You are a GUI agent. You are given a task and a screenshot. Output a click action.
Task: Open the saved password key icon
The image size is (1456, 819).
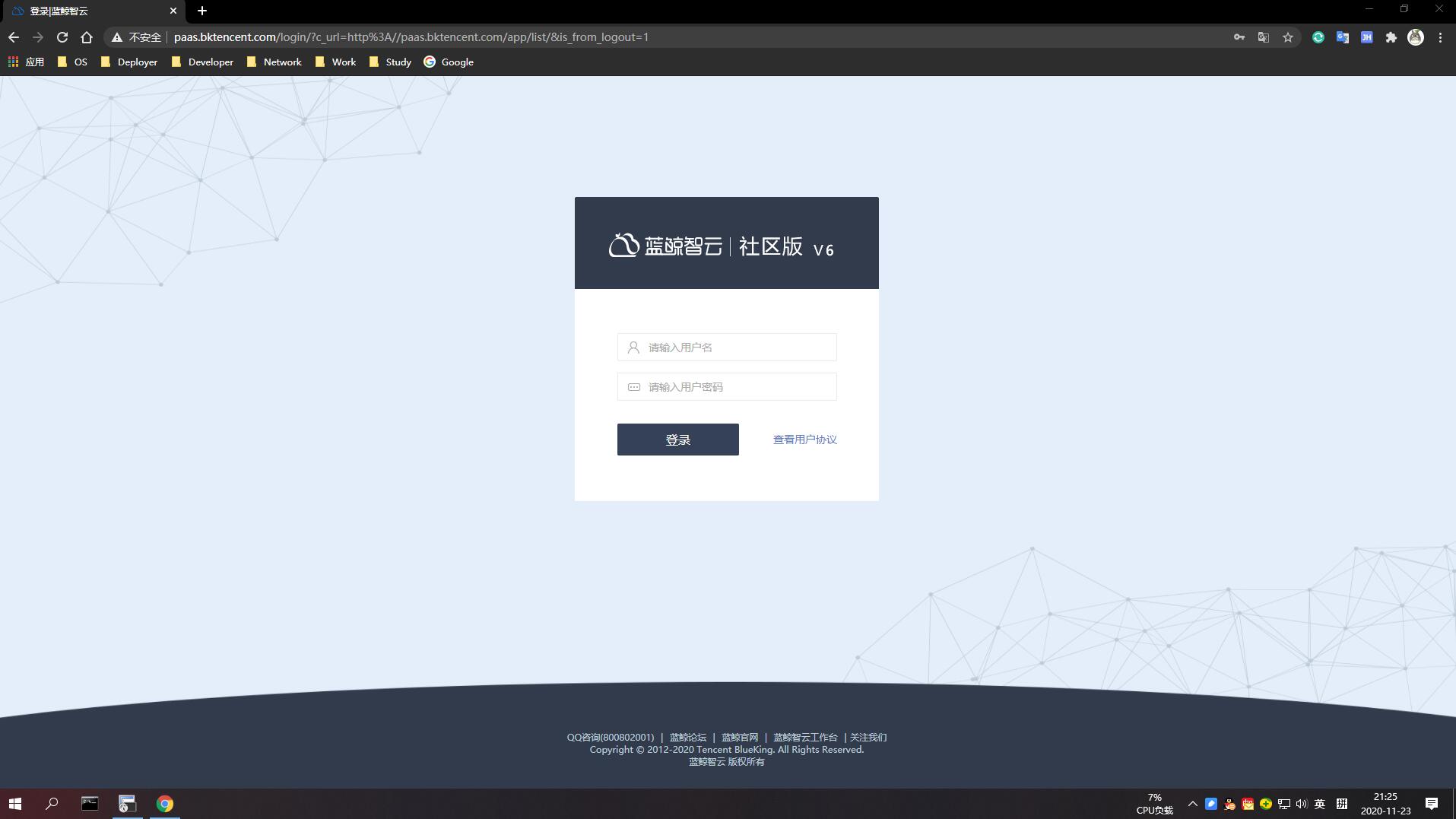tap(1239, 37)
